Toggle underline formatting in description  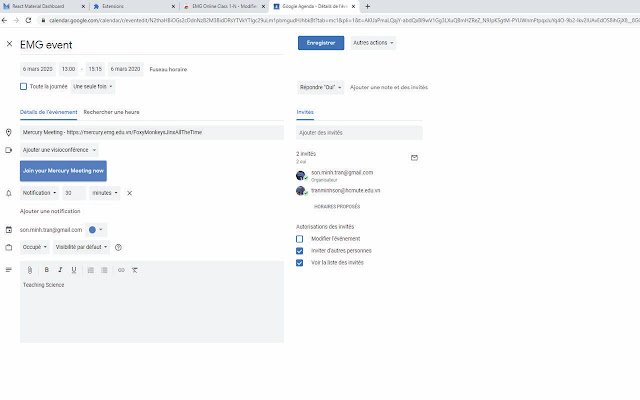tap(74, 270)
